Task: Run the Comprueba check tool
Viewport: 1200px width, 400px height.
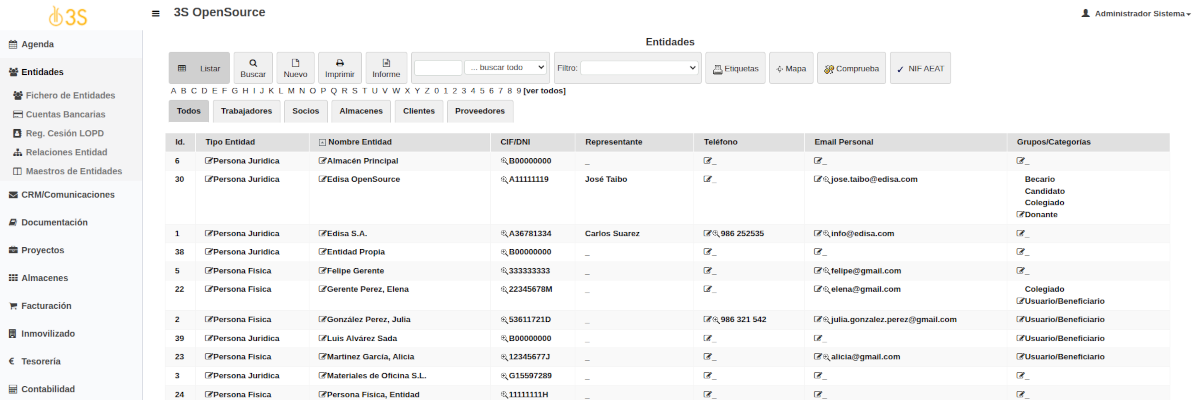Action: (851, 68)
